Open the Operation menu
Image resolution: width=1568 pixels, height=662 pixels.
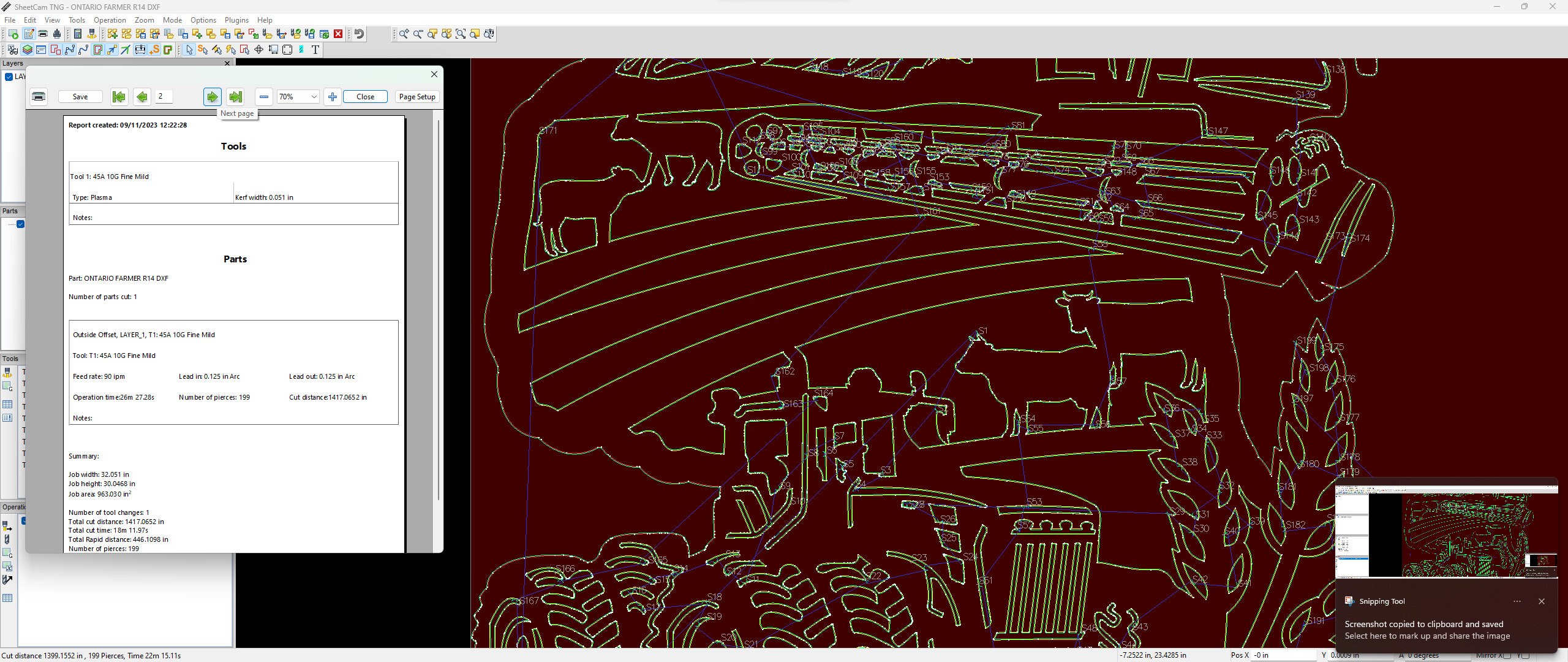[x=110, y=20]
